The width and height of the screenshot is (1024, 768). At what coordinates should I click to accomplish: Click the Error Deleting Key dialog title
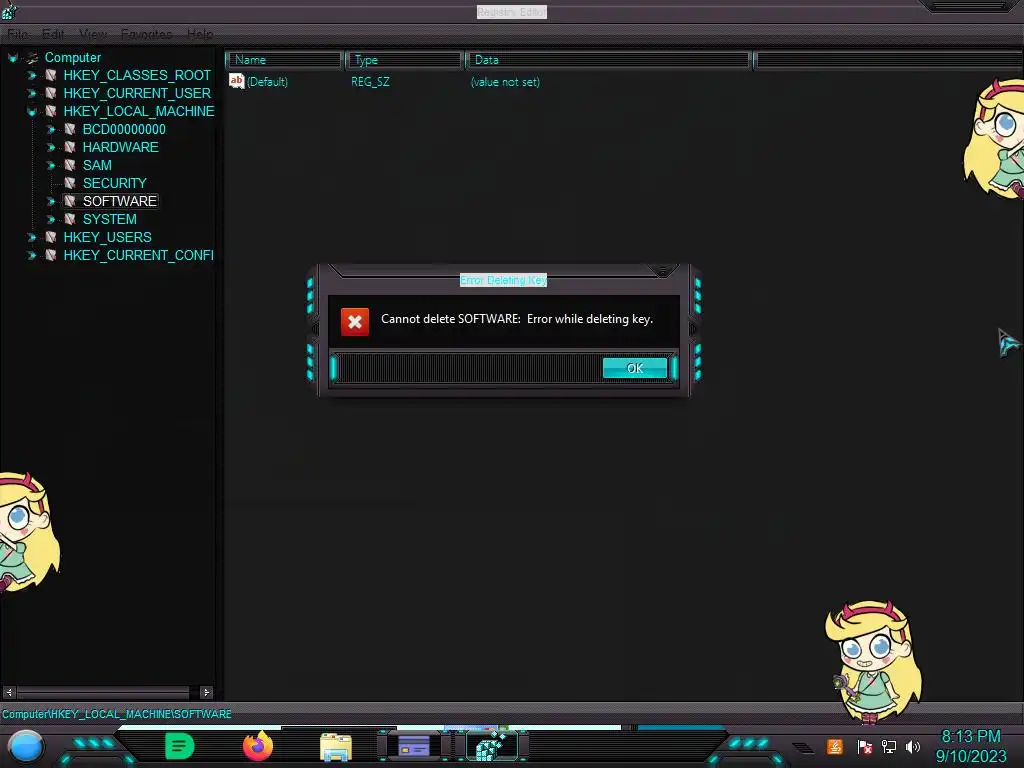coord(504,280)
